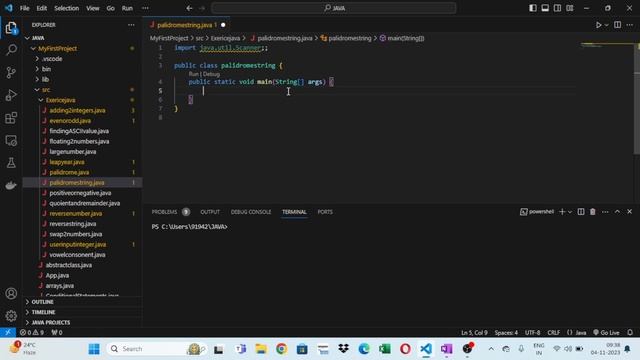640x360 pixels.
Task: Open adding2integers.java file
Action: coord(77,110)
